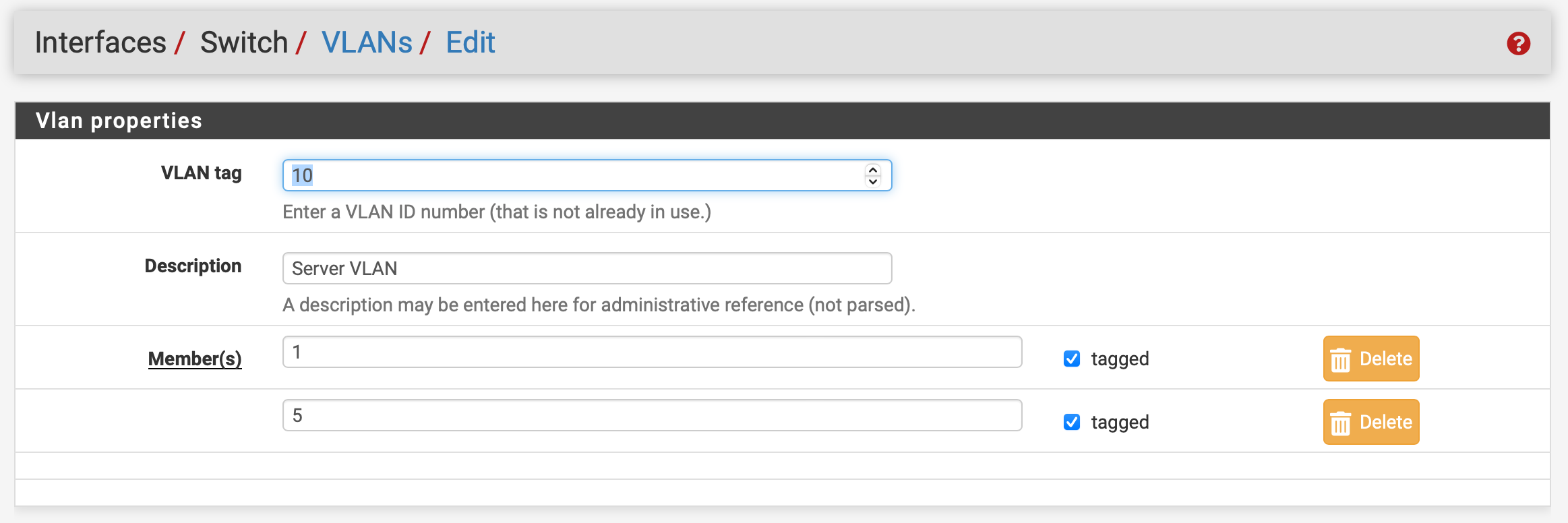Navigate to the Switch breadcrumb link
This screenshot has width=1568, height=523.
(243, 42)
